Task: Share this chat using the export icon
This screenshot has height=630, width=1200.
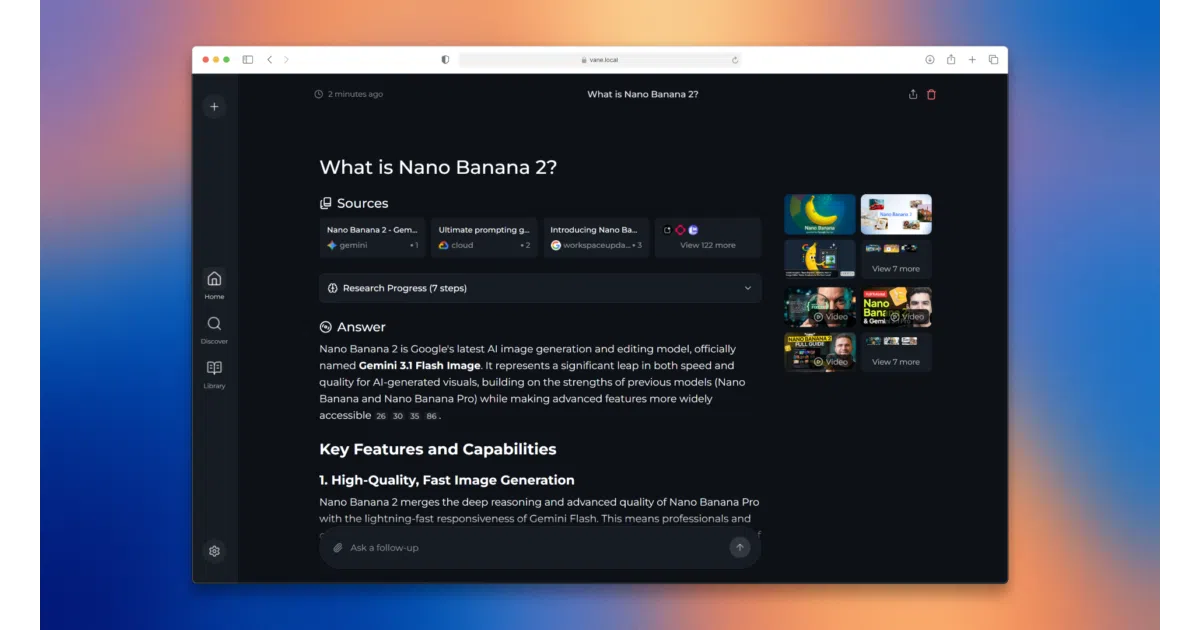Action: point(912,94)
